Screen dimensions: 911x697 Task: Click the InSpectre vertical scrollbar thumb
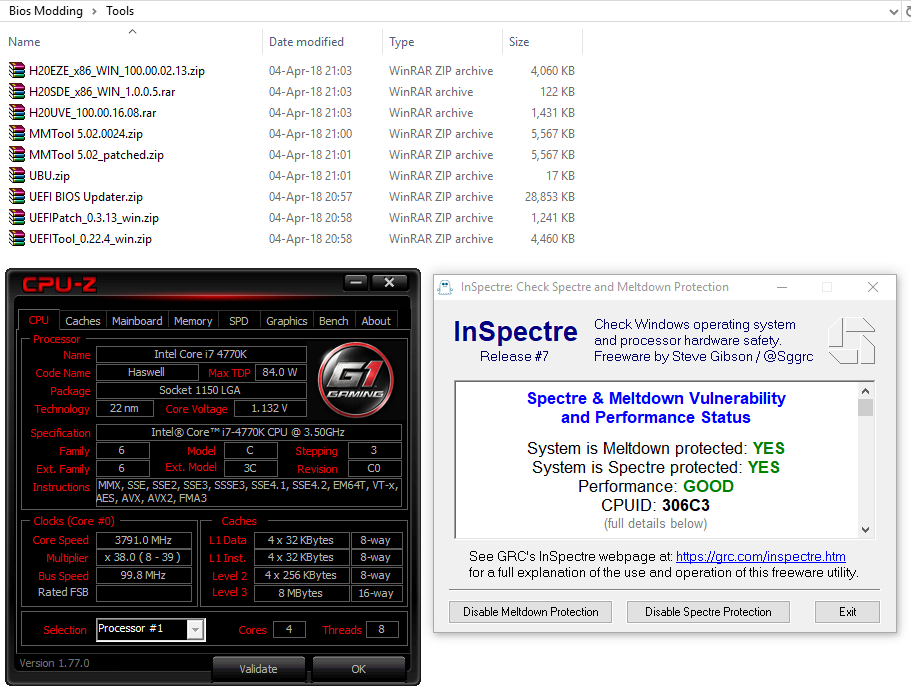tap(866, 408)
